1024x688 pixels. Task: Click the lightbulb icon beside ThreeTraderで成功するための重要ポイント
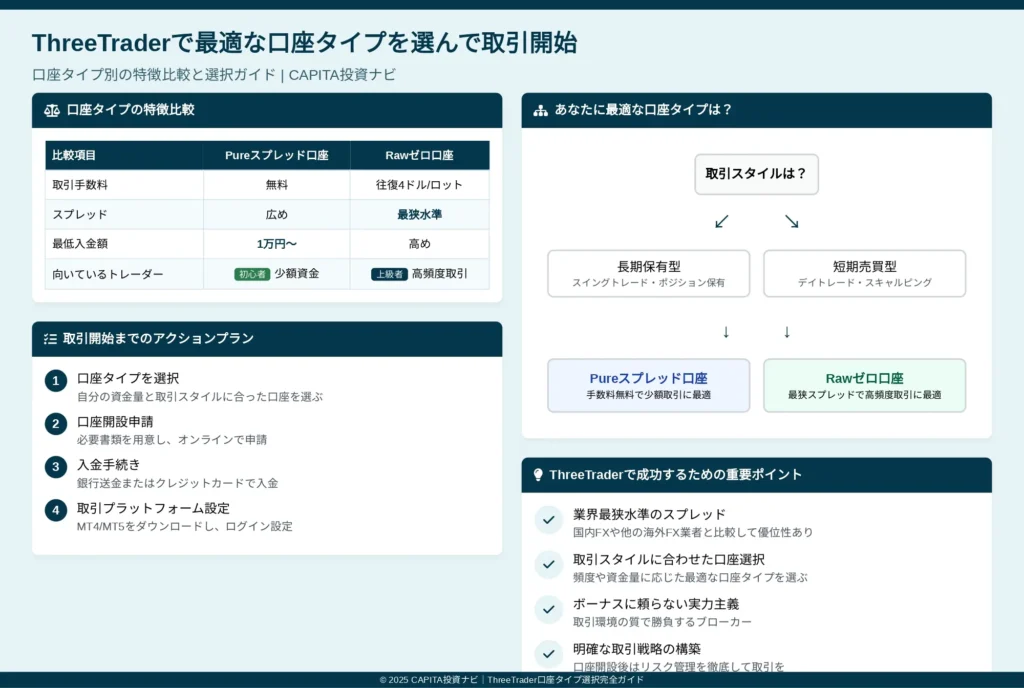click(538, 475)
